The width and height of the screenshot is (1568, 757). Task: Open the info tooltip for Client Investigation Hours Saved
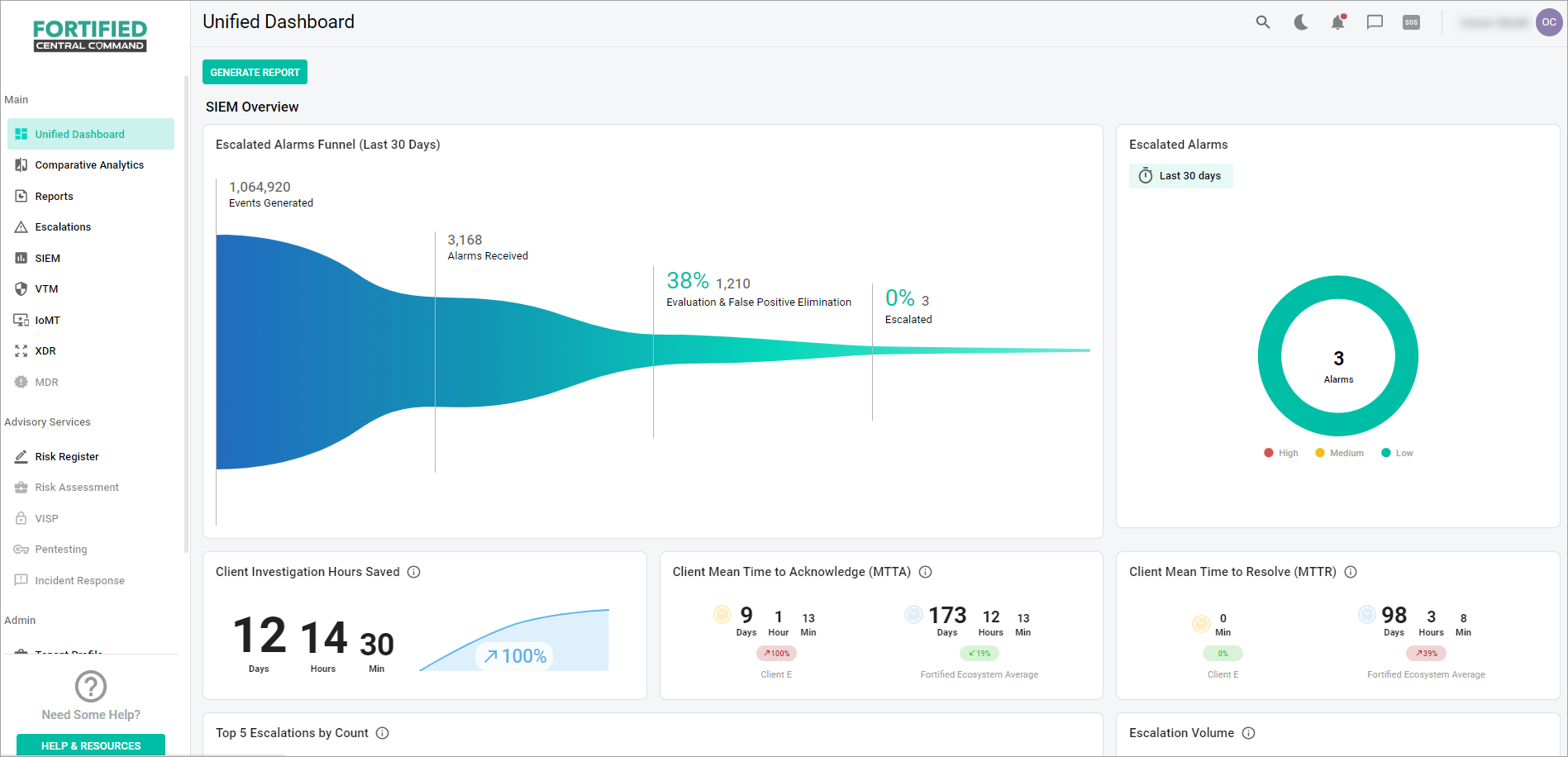click(x=413, y=571)
